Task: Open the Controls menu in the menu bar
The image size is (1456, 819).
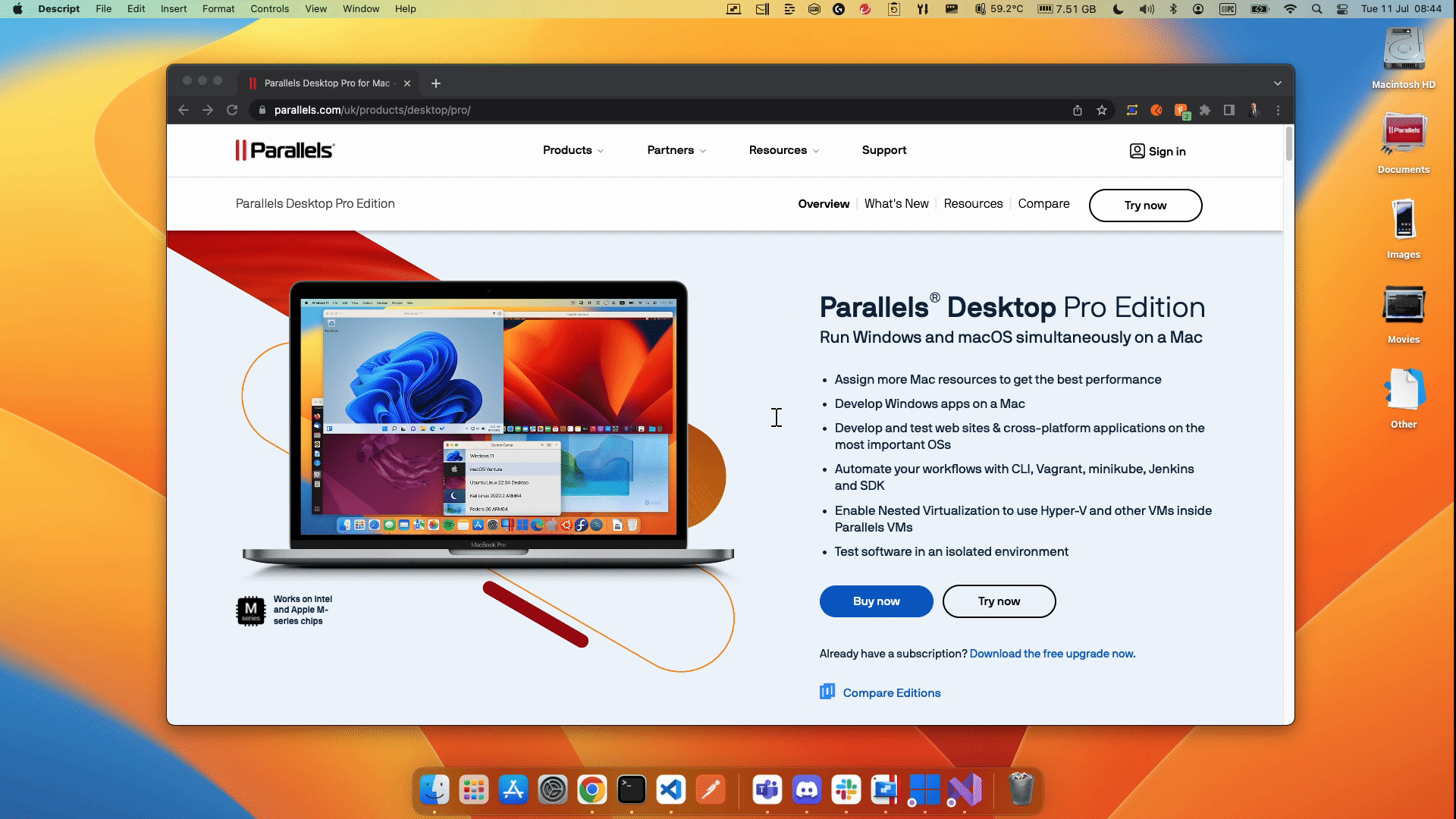Action: click(x=269, y=8)
